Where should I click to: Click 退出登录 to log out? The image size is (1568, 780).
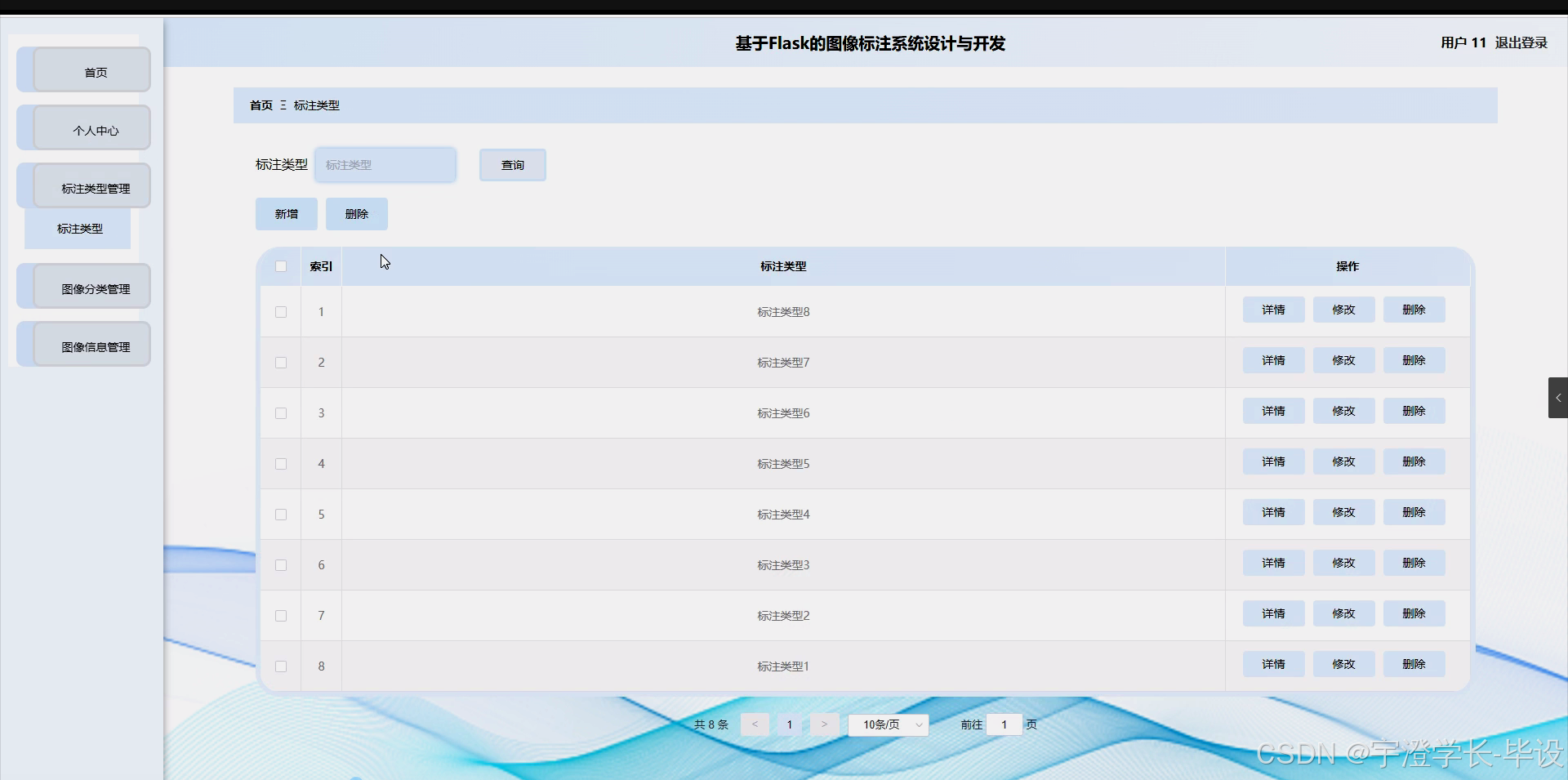tap(1521, 42)
